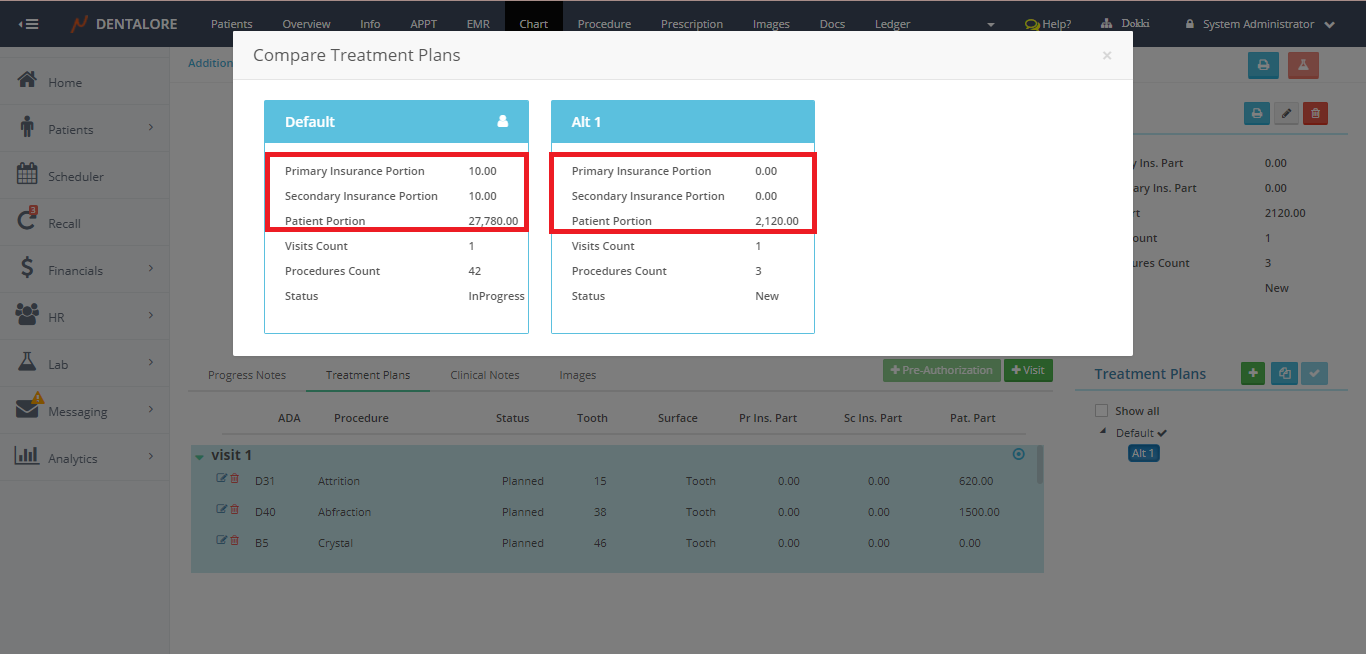The width and height of the screenshot is (1366, 654).
Task: Click the red lab flask icon
Action: click(1303, 65)
